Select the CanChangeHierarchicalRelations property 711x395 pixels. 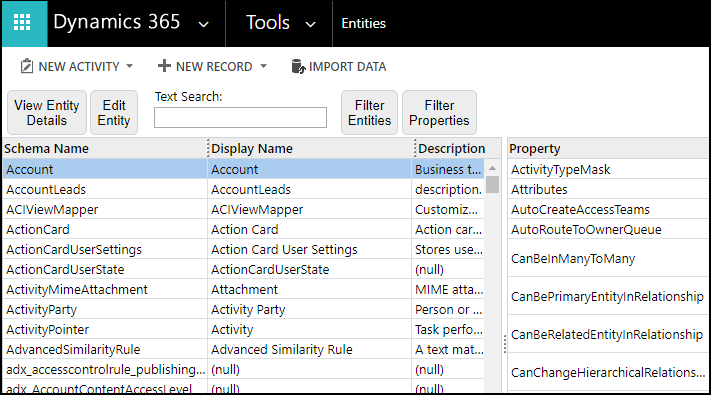click(x=609, y=372)
